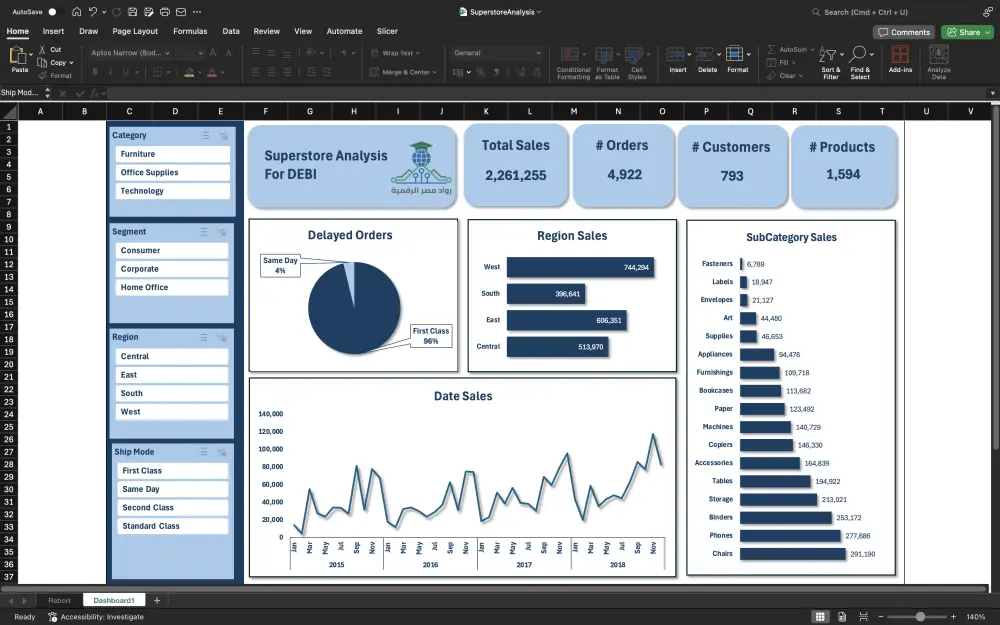Click the Delete cells icon
Image resolution: width=1000 pixels, height=625 pixels.
pos(704,54)
